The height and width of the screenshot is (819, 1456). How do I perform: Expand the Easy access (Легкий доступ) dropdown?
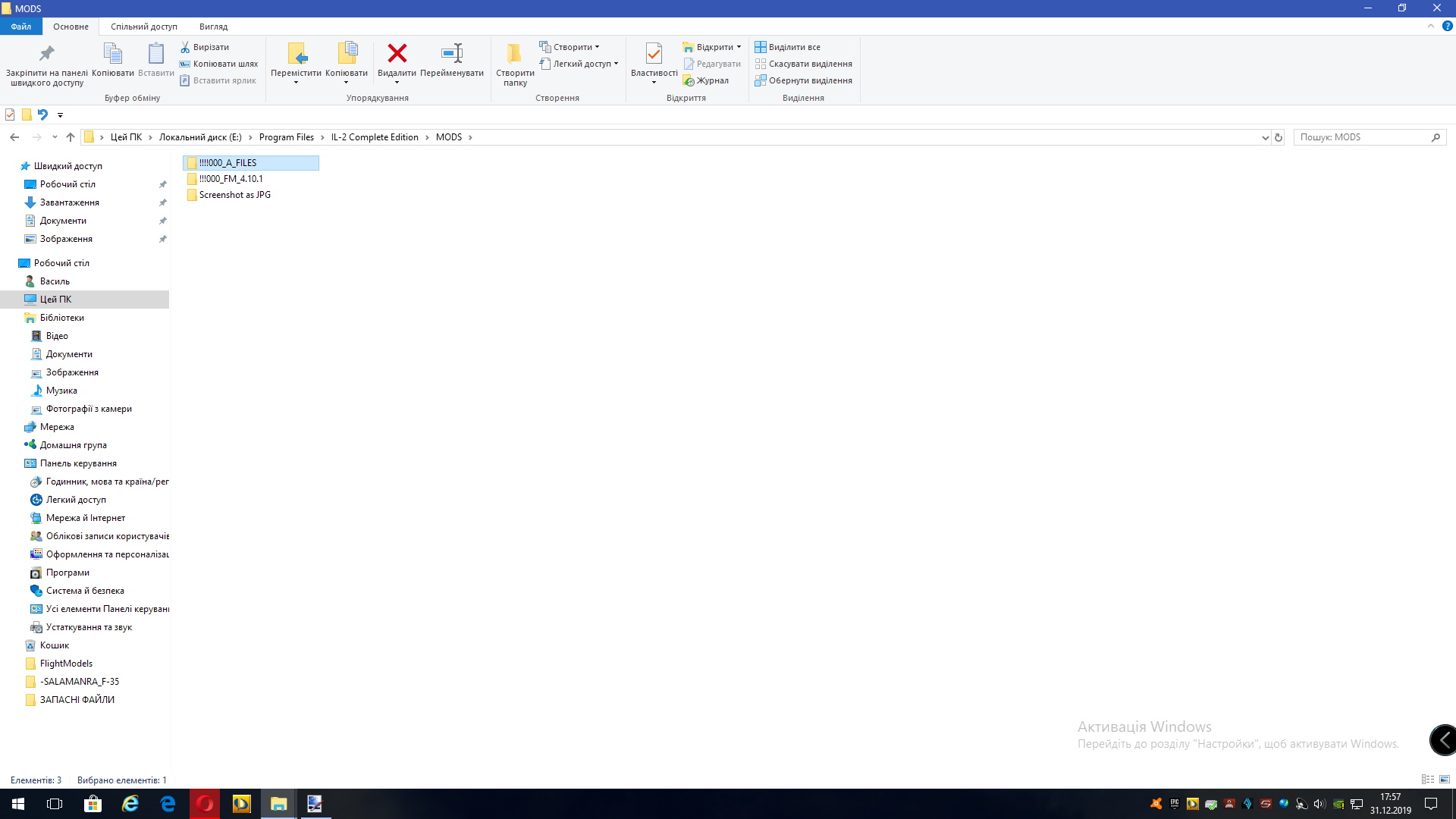click(616, 64)
